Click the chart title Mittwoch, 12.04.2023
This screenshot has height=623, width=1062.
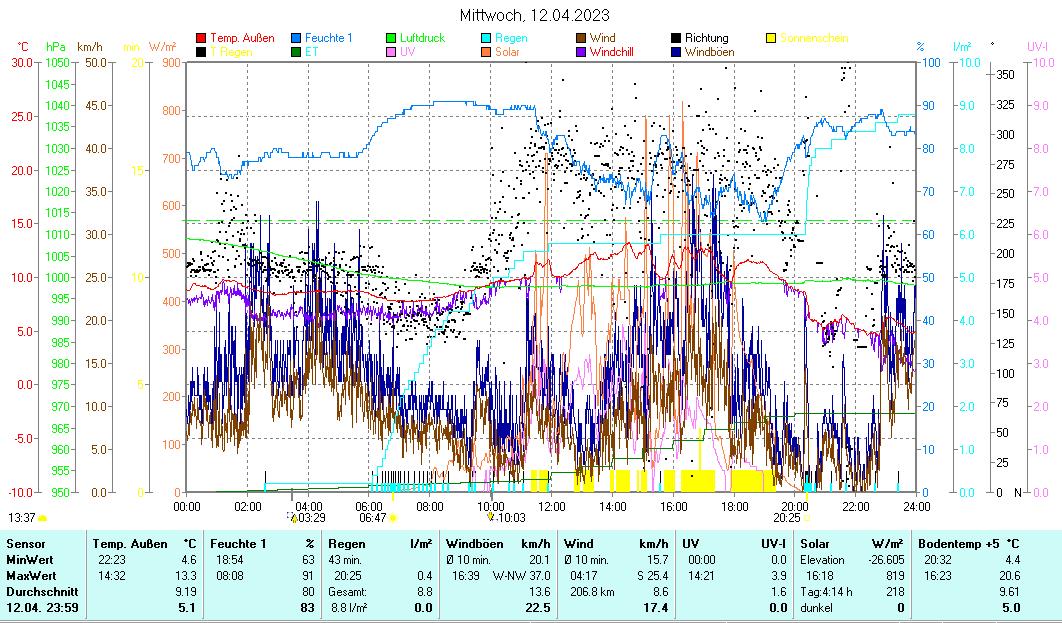coord(534,15)
